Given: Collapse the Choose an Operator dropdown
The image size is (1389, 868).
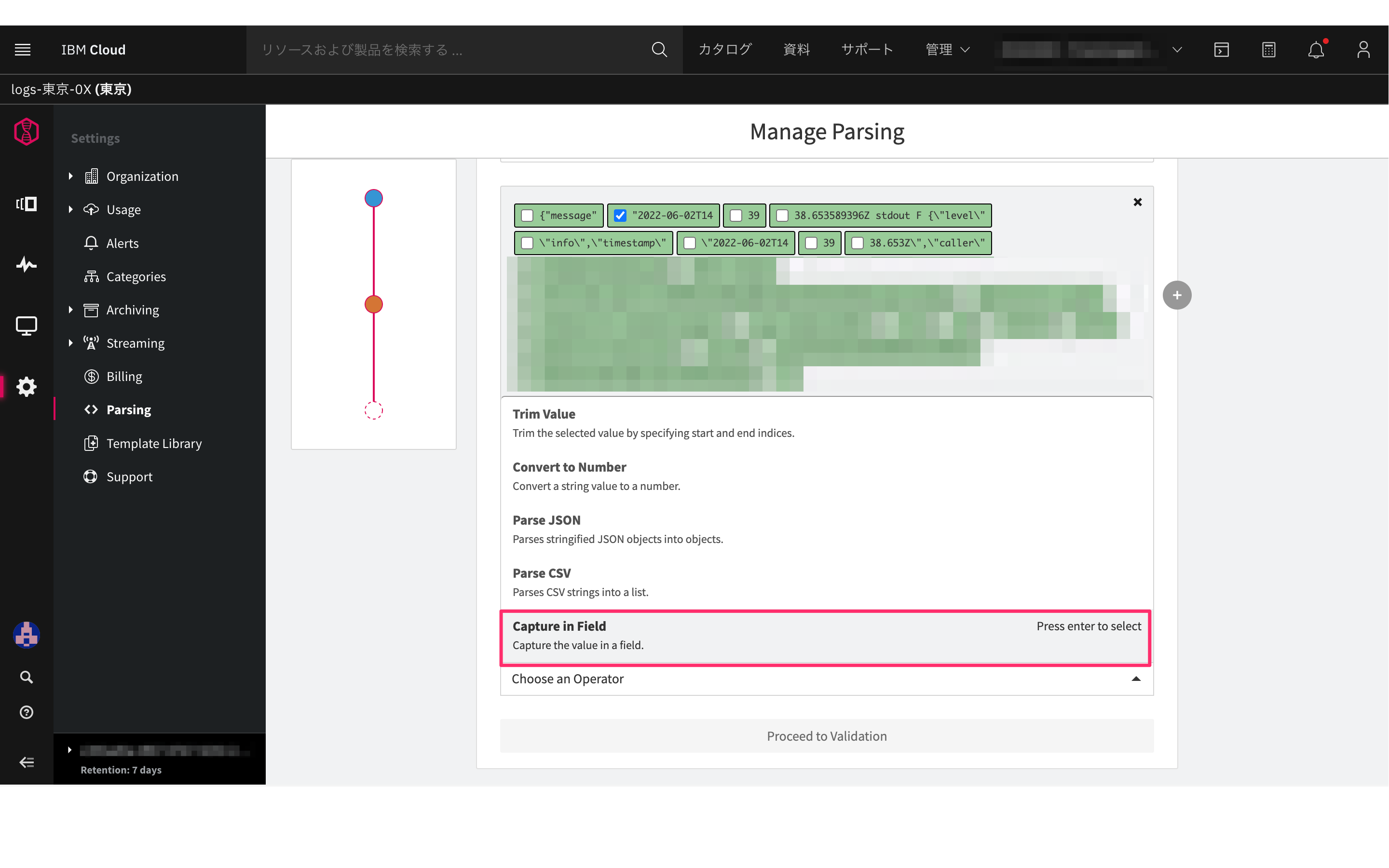Looking at the screenshot, I should click(1135, 679).
